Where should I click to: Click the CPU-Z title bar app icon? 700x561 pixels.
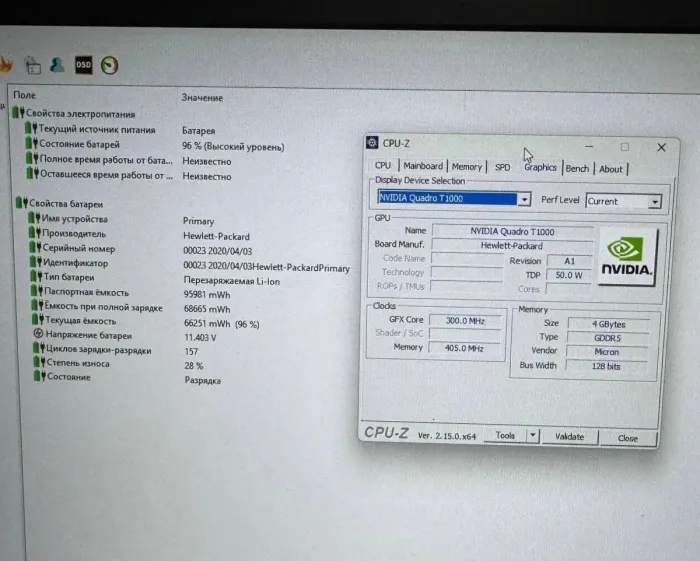pos(372,144)
